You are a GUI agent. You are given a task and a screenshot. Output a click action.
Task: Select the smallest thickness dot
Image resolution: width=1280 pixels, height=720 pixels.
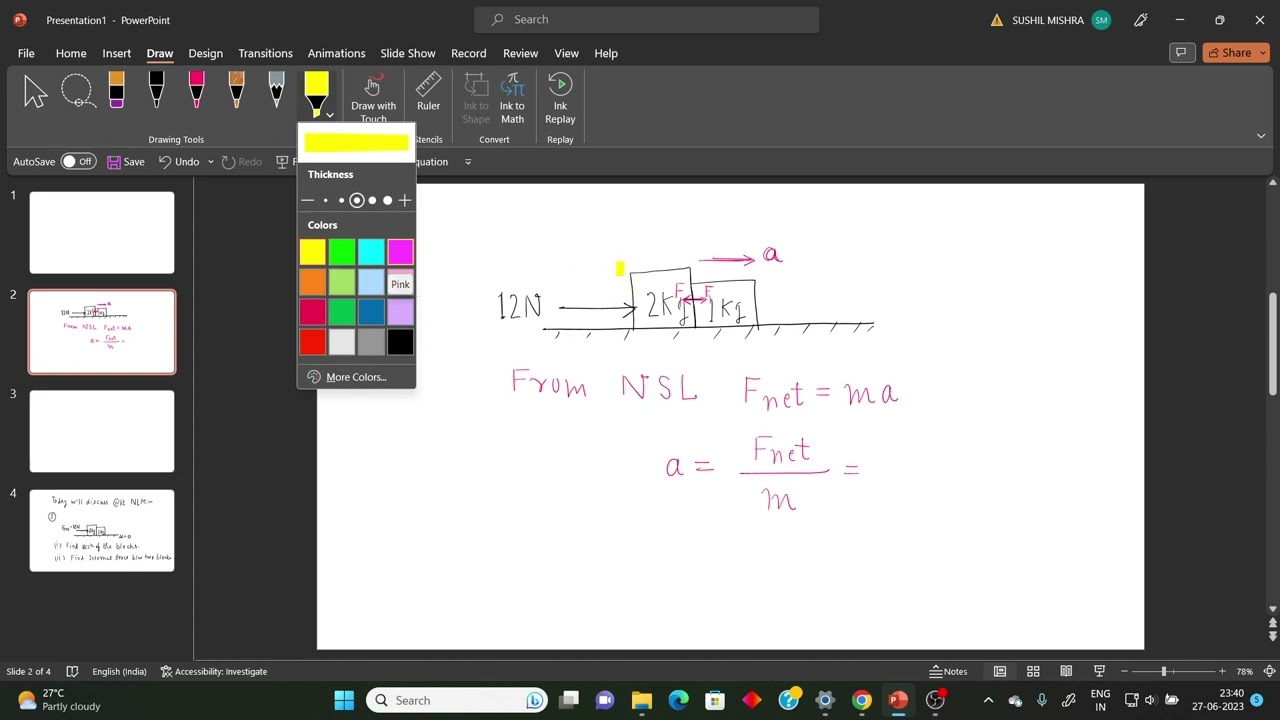325,201
